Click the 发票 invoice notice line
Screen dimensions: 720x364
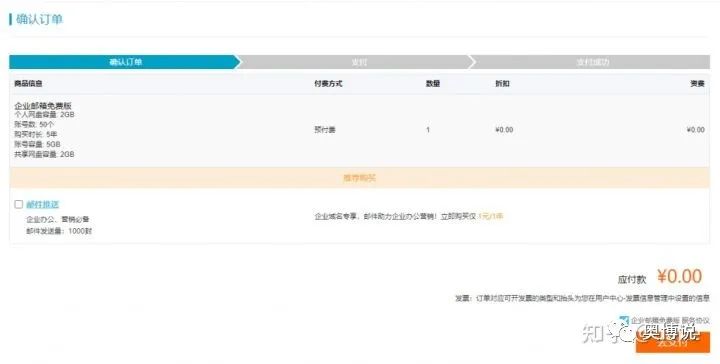[x=582, y=298]
